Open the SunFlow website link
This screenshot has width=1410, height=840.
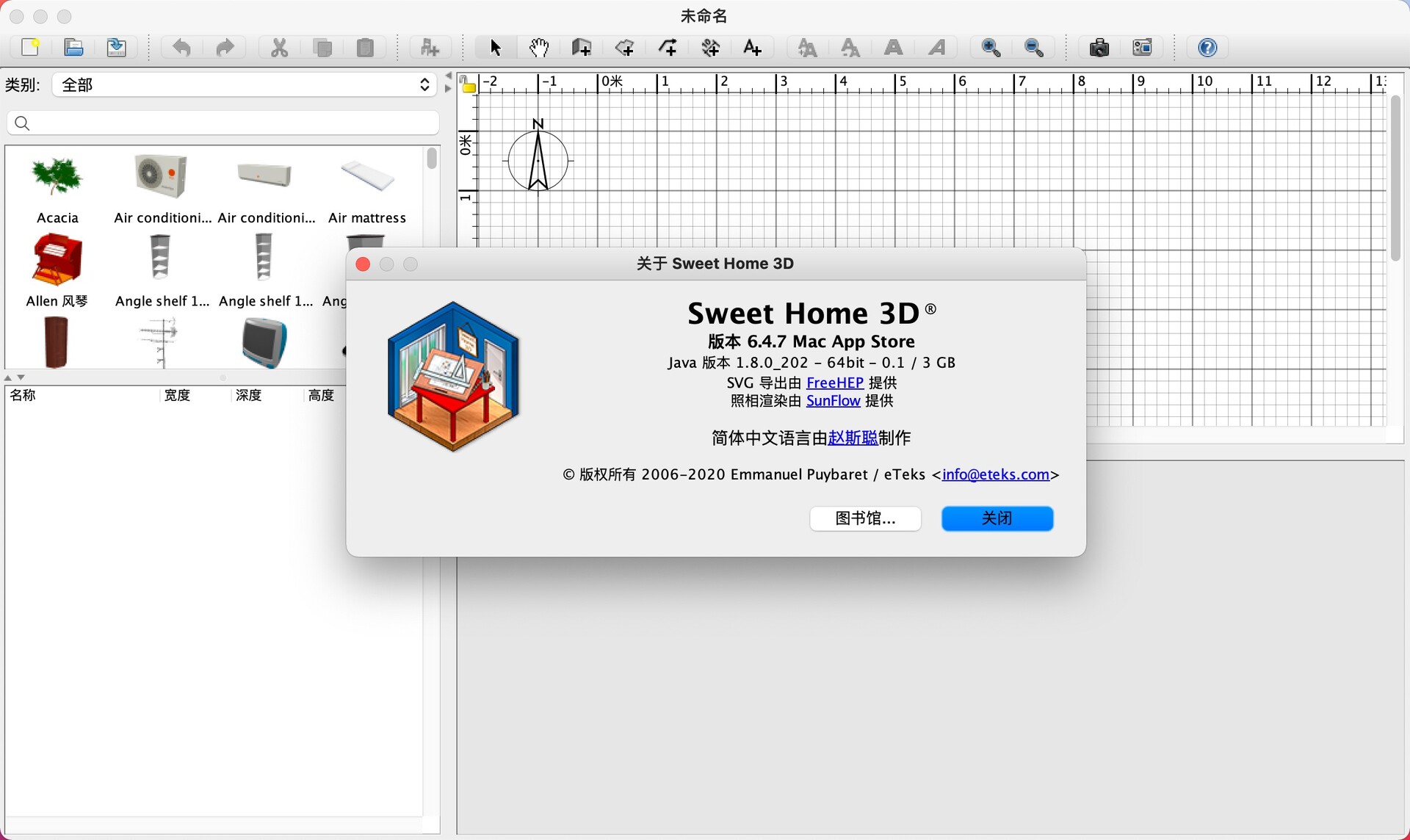[833, 401]
